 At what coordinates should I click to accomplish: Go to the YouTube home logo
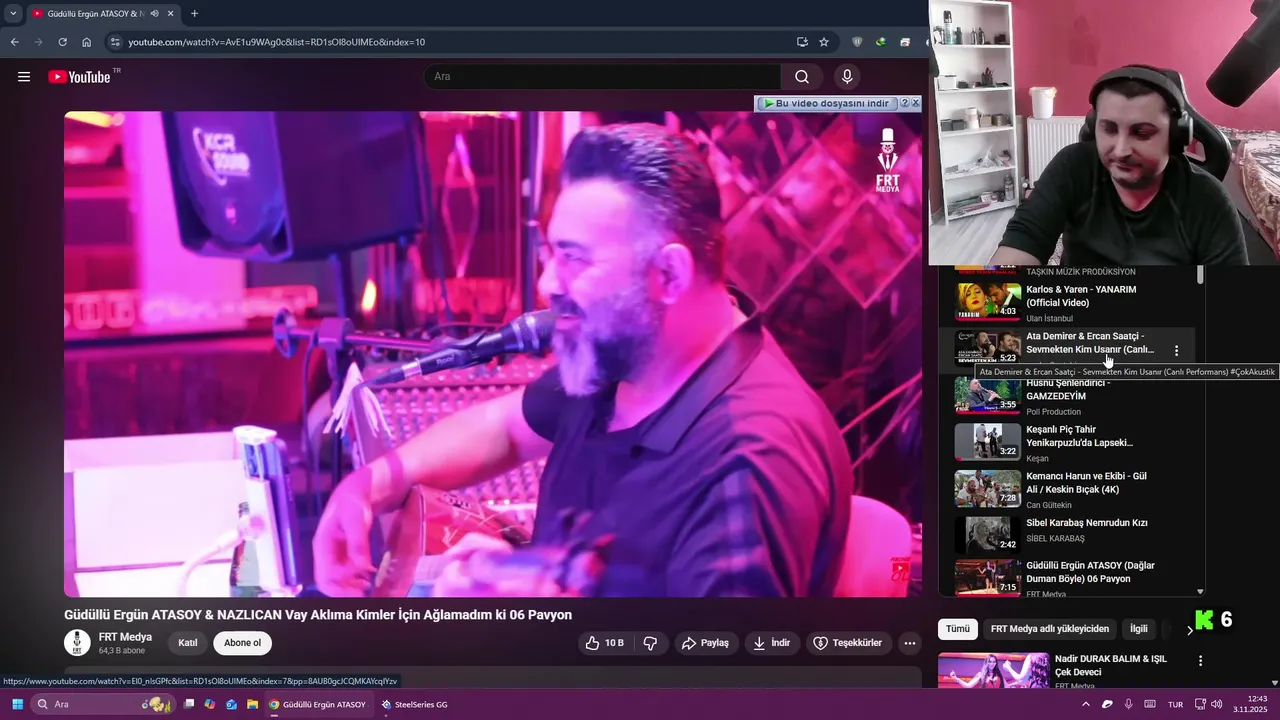point(79,77)
